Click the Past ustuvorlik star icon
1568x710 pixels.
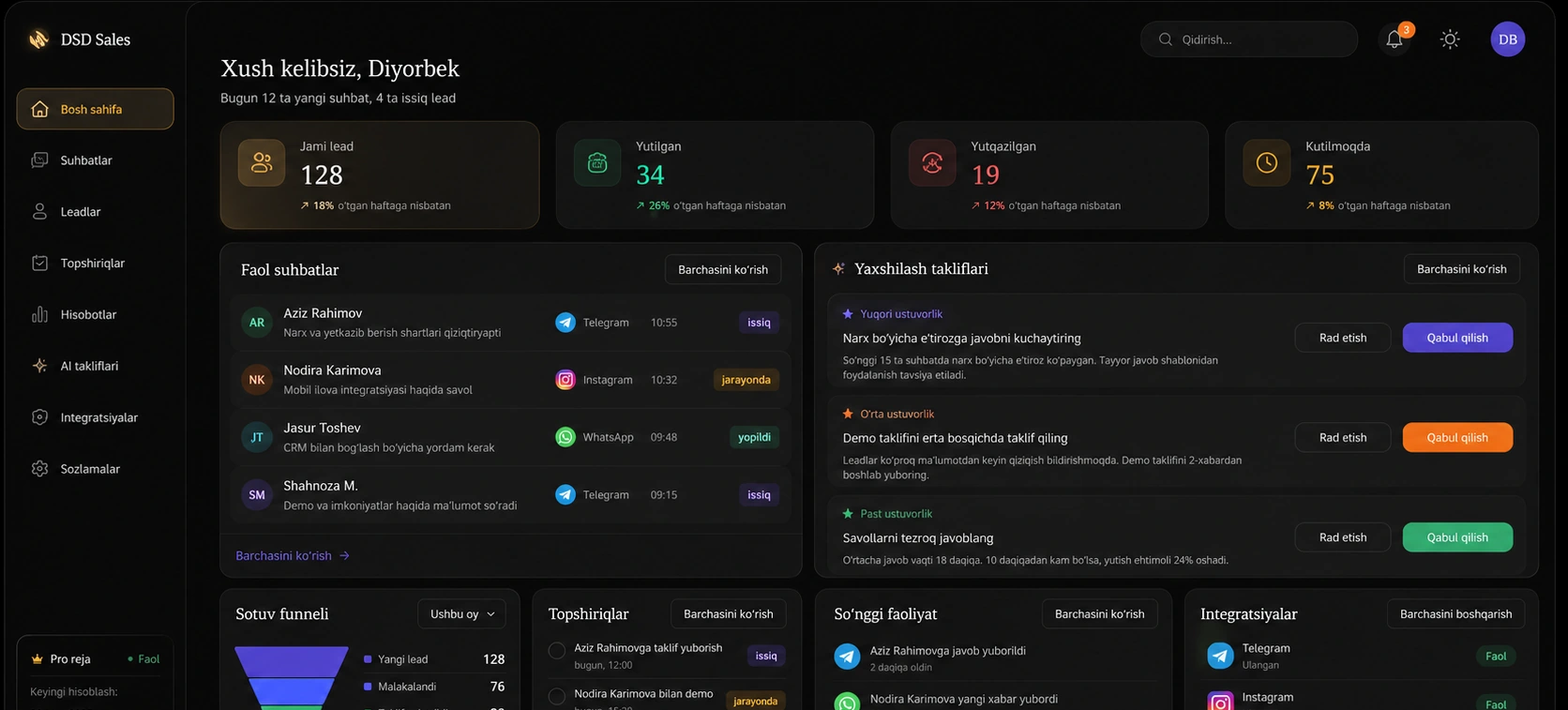coord(848,514)
